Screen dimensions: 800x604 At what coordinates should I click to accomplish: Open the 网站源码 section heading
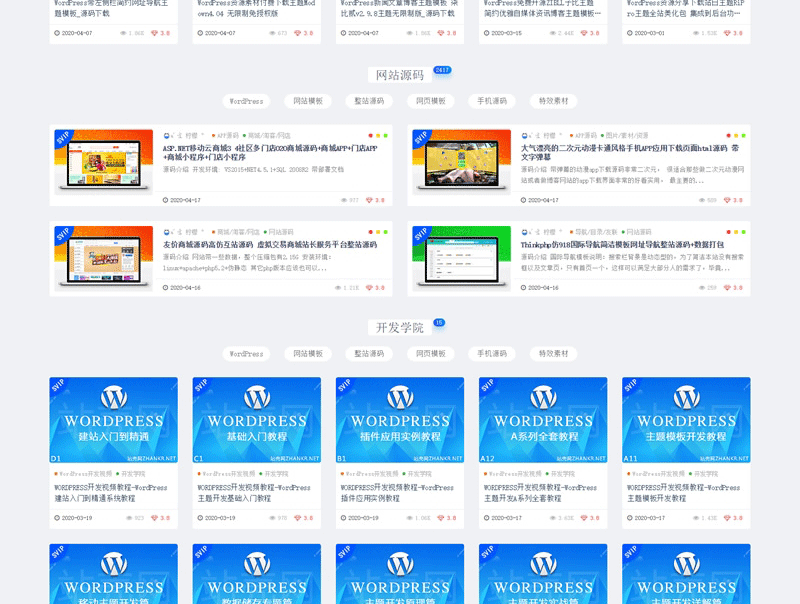(400, 75)
